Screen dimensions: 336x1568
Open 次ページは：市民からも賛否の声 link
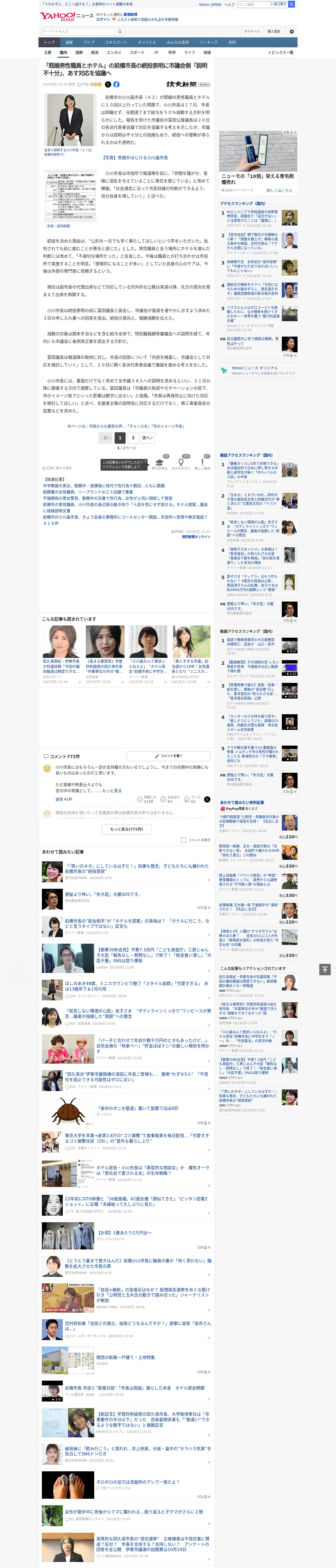126,426
